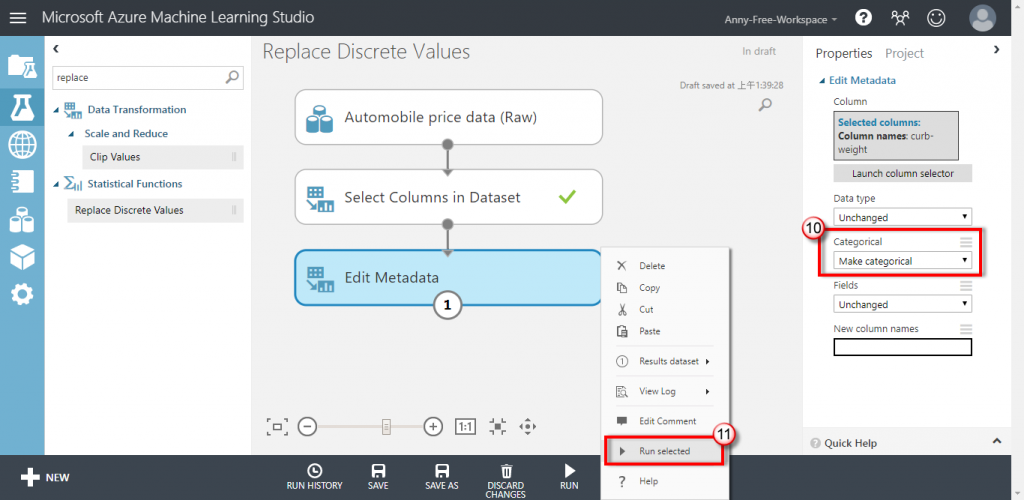Switch to the Project tab
This screenshot has width=1024, height=500.
click(x=904, y=54)
